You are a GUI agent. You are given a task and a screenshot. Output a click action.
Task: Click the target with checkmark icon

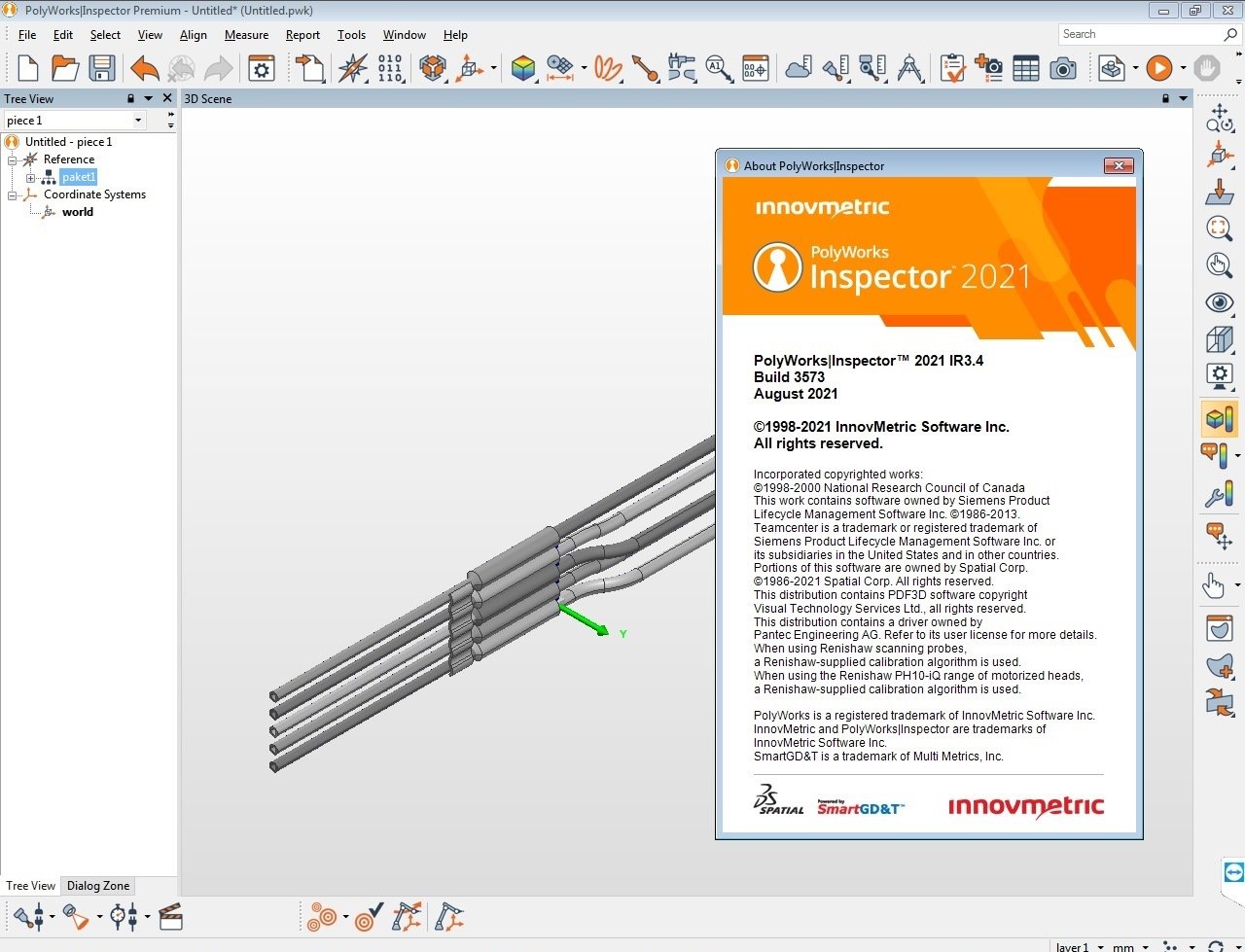[x=370, y=916]
